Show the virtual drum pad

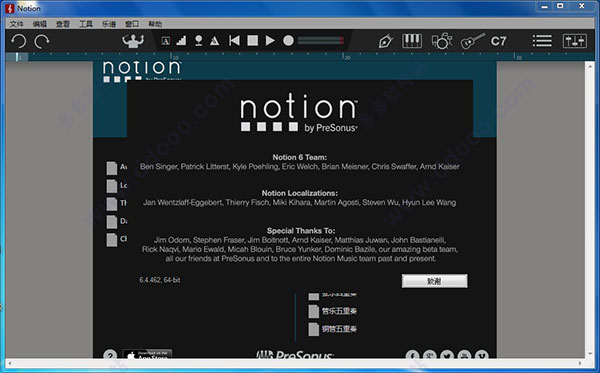(442, 41)
